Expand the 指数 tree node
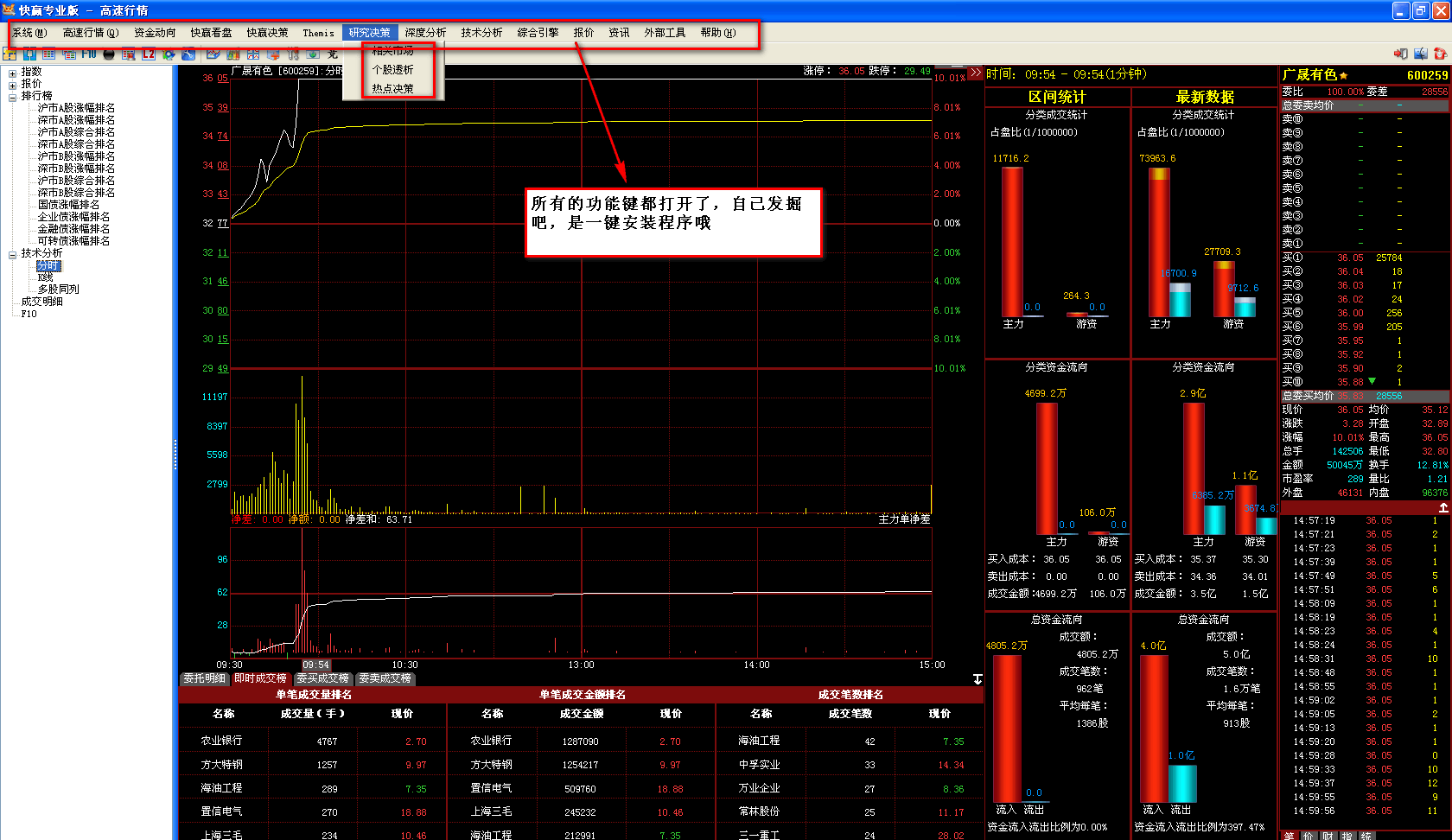Image resolution: width=1452 pixels, height=840 pixels. (13, 73)
